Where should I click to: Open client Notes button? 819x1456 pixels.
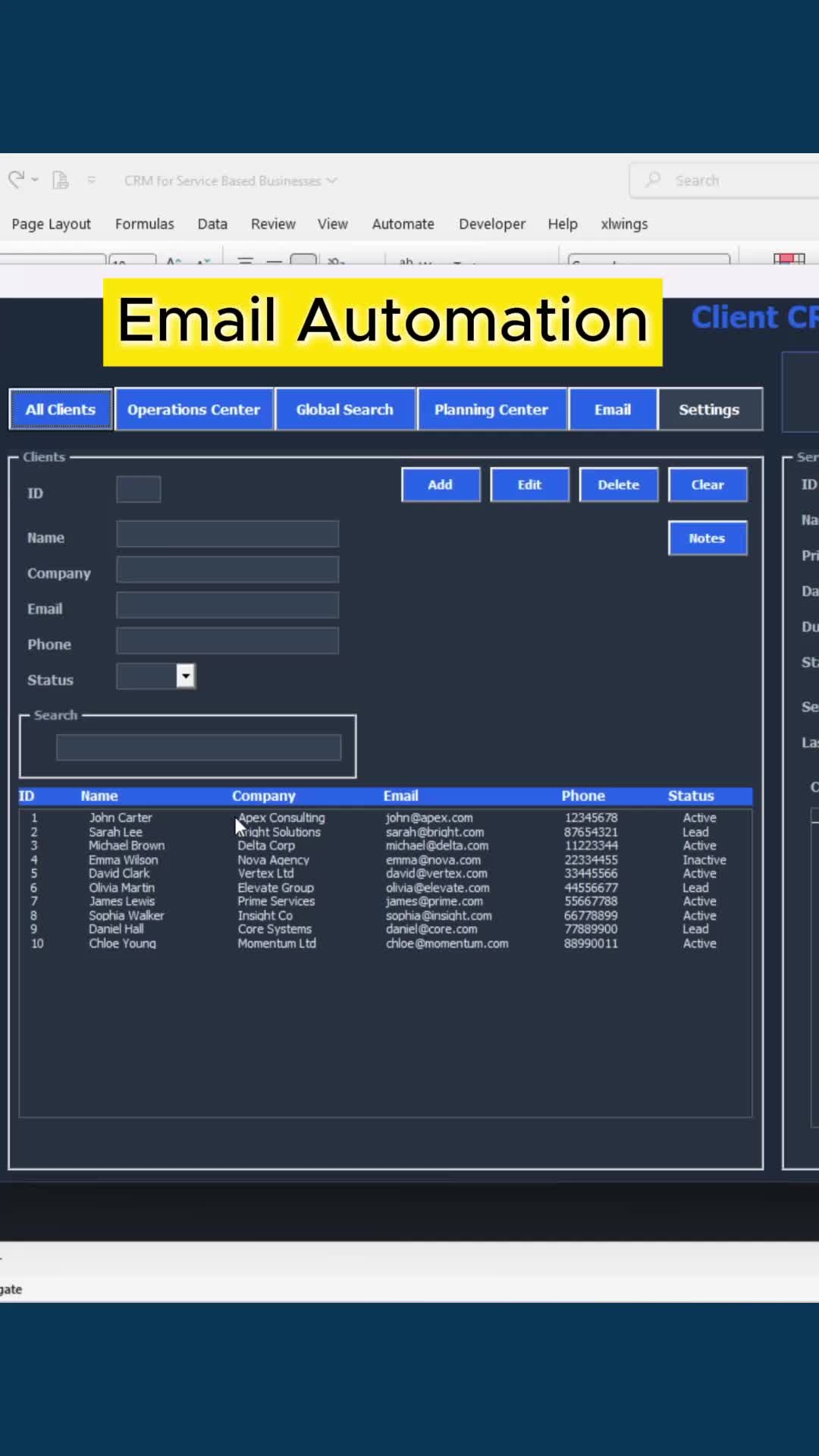pyautogui.click(x=708, y=538)
